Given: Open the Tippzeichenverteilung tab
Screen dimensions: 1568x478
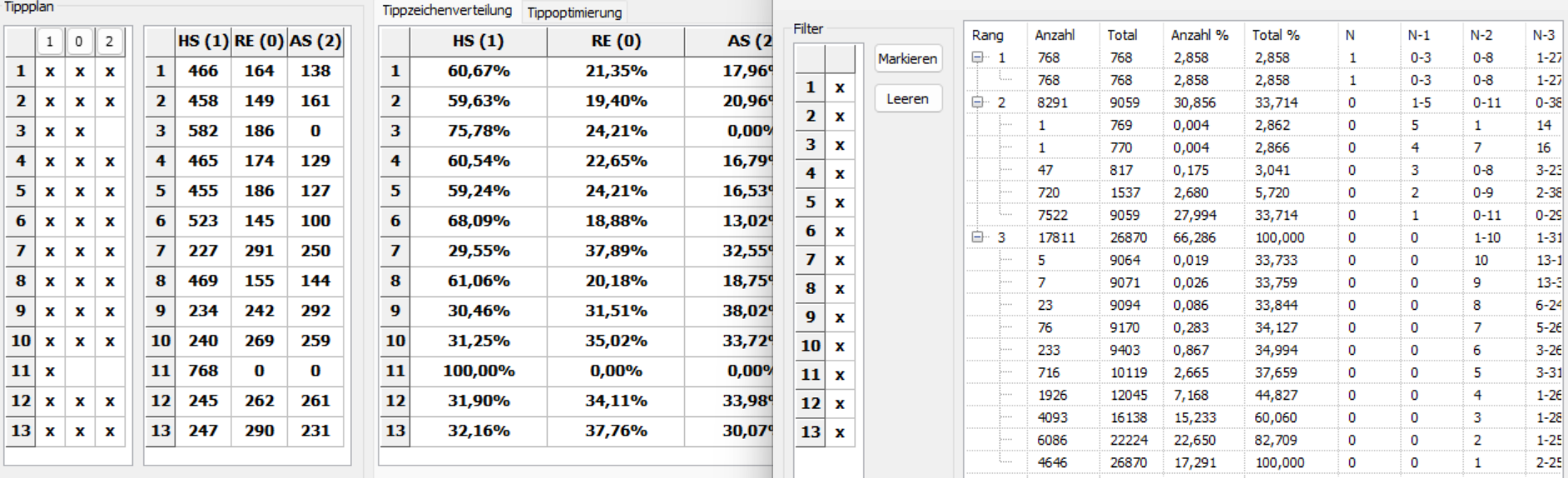Looking at the screenshot, I should pos(447,11).
